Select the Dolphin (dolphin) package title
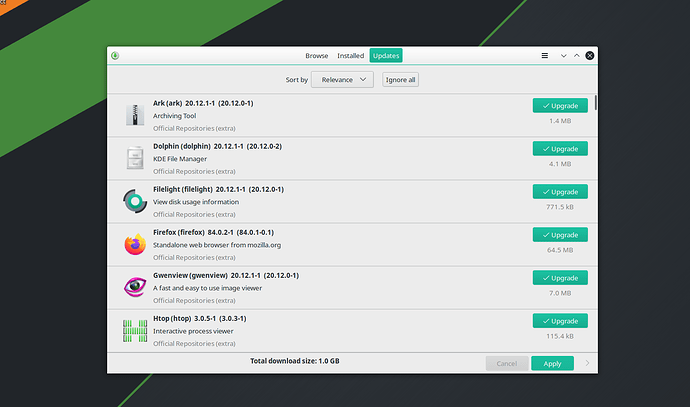 [217, 146]
